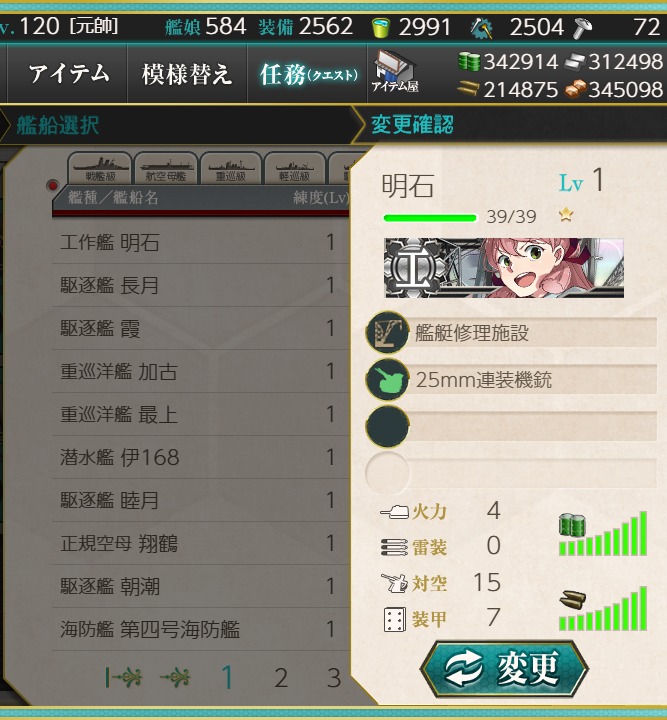
Task: Select the 戦艦級 ship type filter tab
Action: tap(101, 169)
